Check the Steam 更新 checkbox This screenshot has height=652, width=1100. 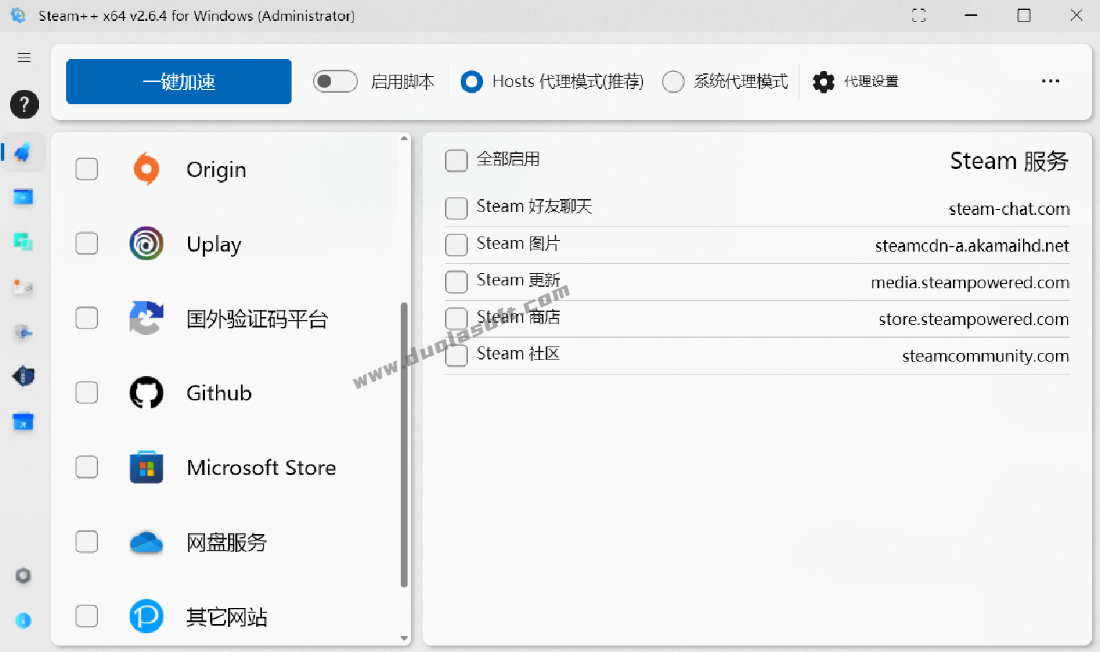456,281
